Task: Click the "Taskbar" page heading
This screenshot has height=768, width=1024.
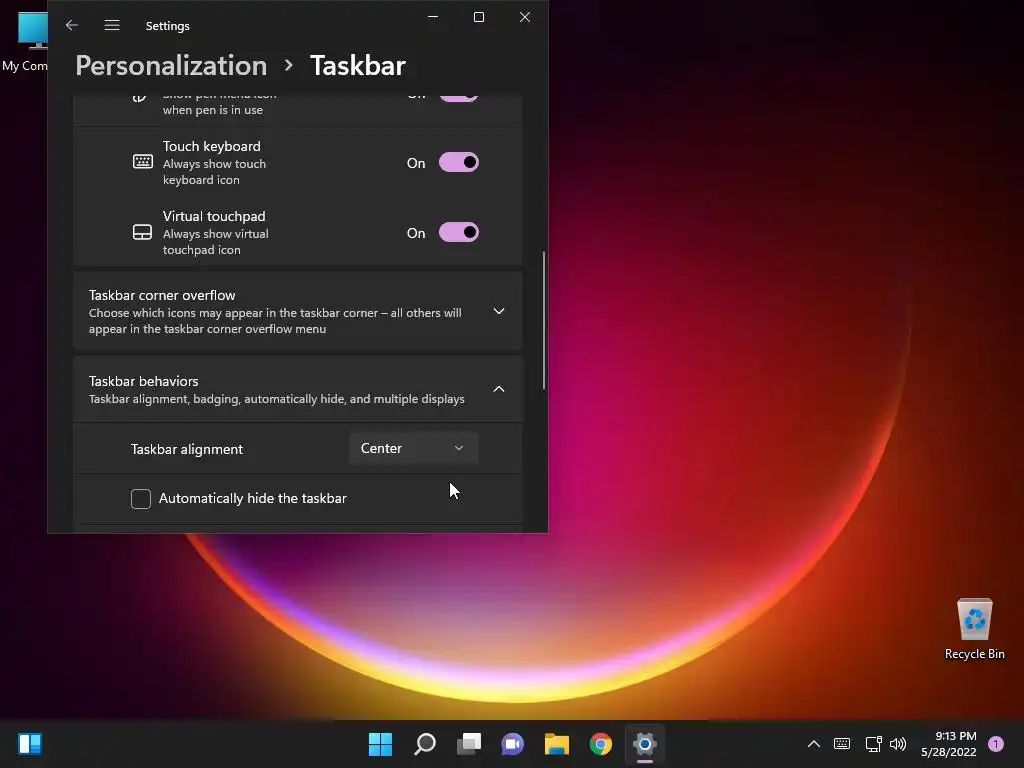Action: coord(357,65)
